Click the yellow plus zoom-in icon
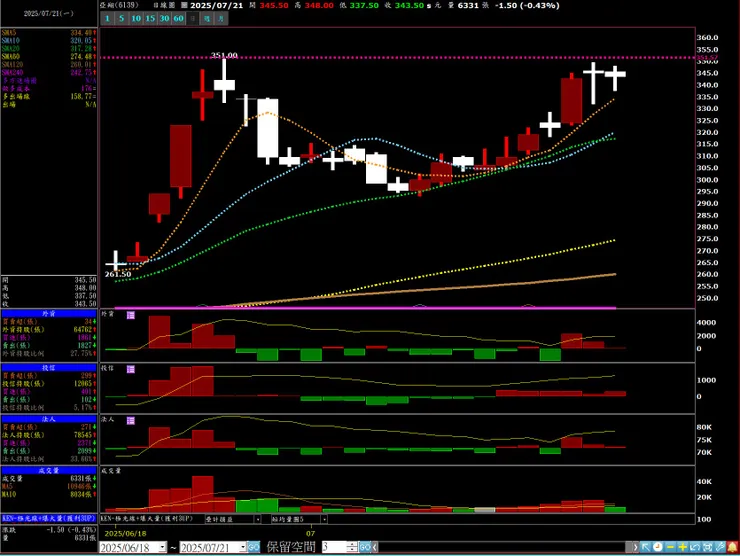The height and width of the screenshot is (556, 740). (682, 548)
